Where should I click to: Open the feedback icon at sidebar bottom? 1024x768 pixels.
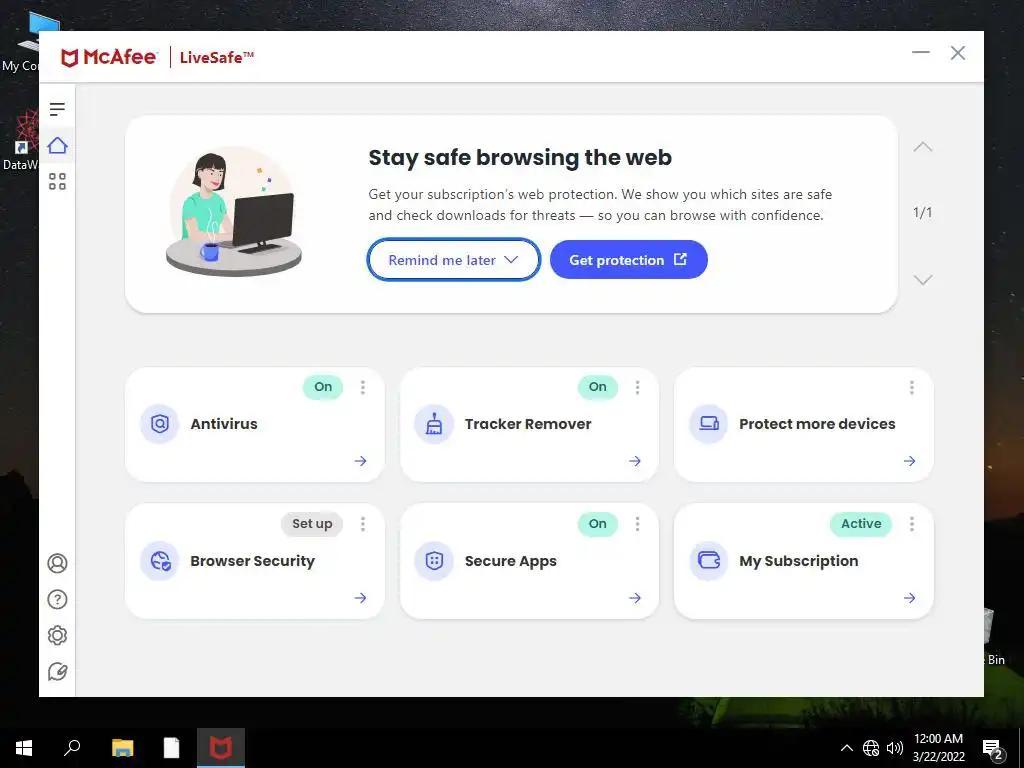click(57, 671)
